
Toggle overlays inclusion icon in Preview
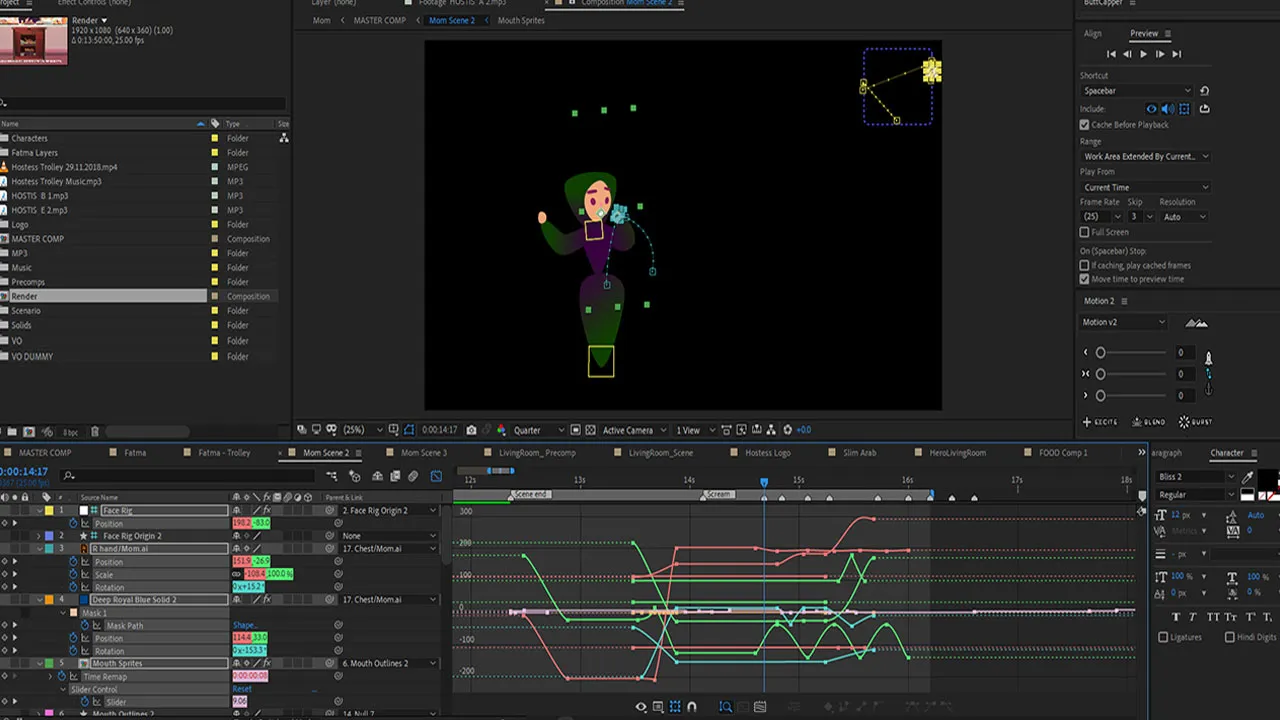point(1185,109)
